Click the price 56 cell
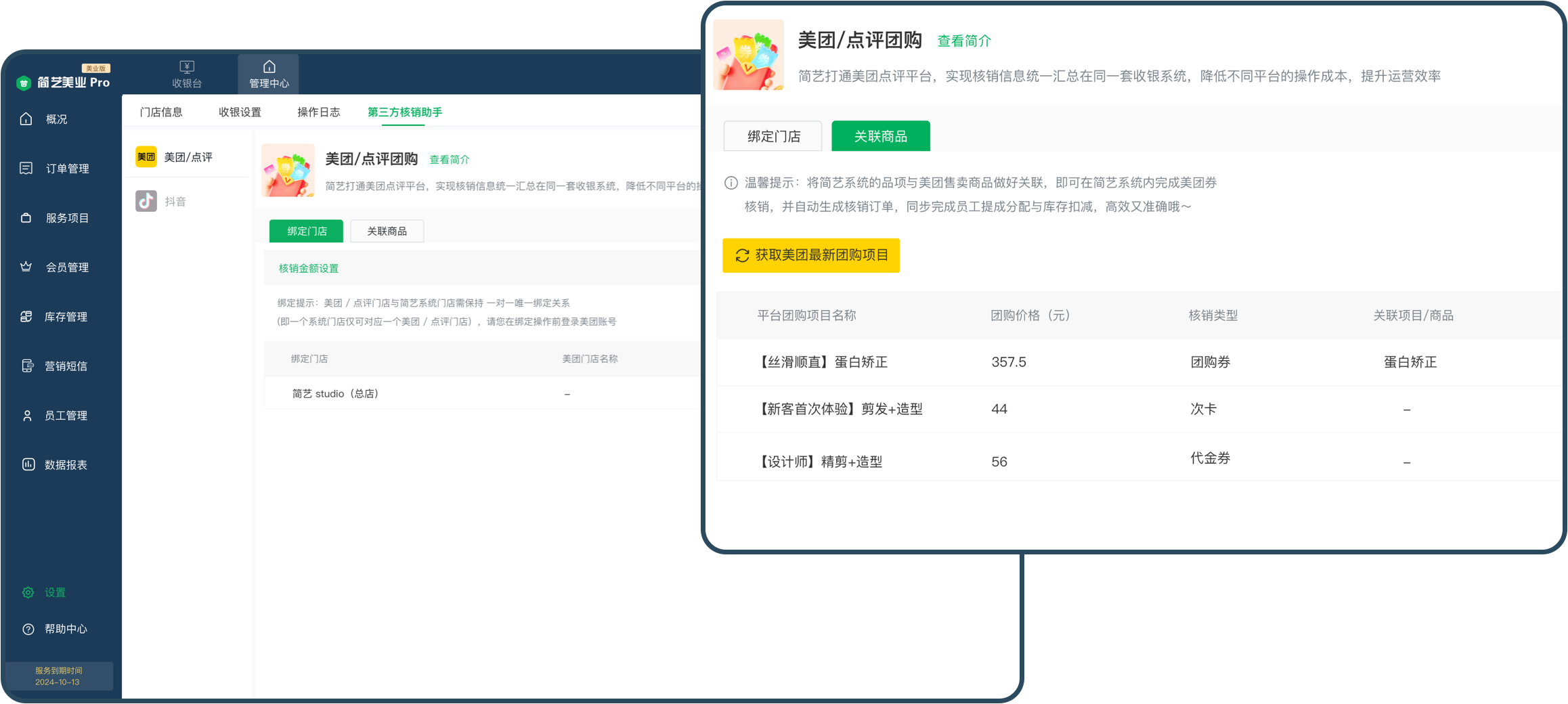This screenshot has width=1568, height=704. coord(999,462)
